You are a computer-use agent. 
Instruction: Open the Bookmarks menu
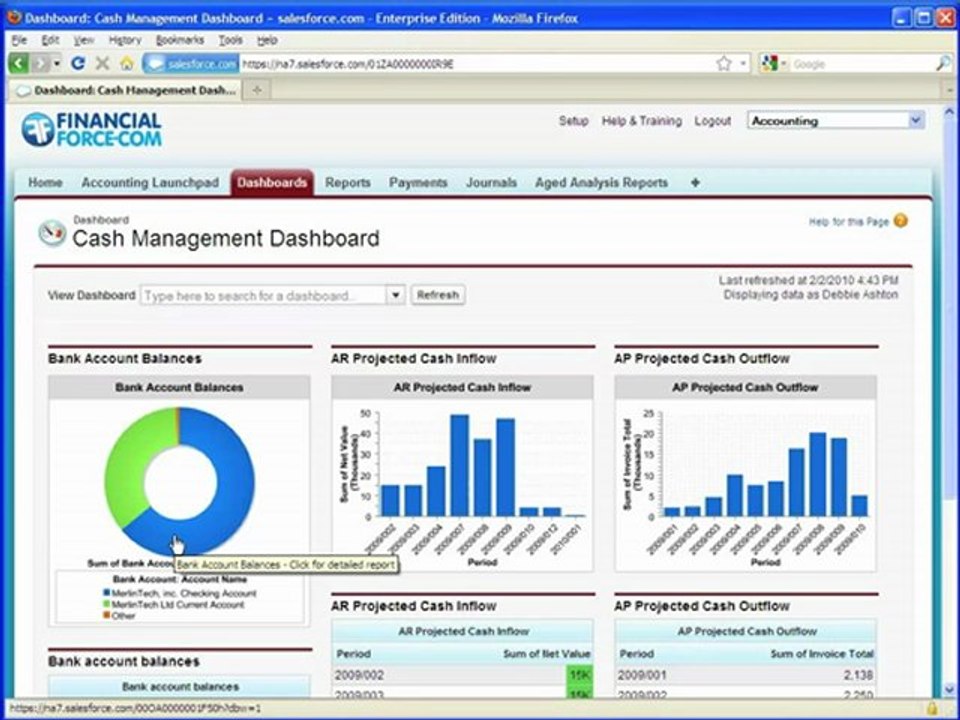[x=179, y=40]
